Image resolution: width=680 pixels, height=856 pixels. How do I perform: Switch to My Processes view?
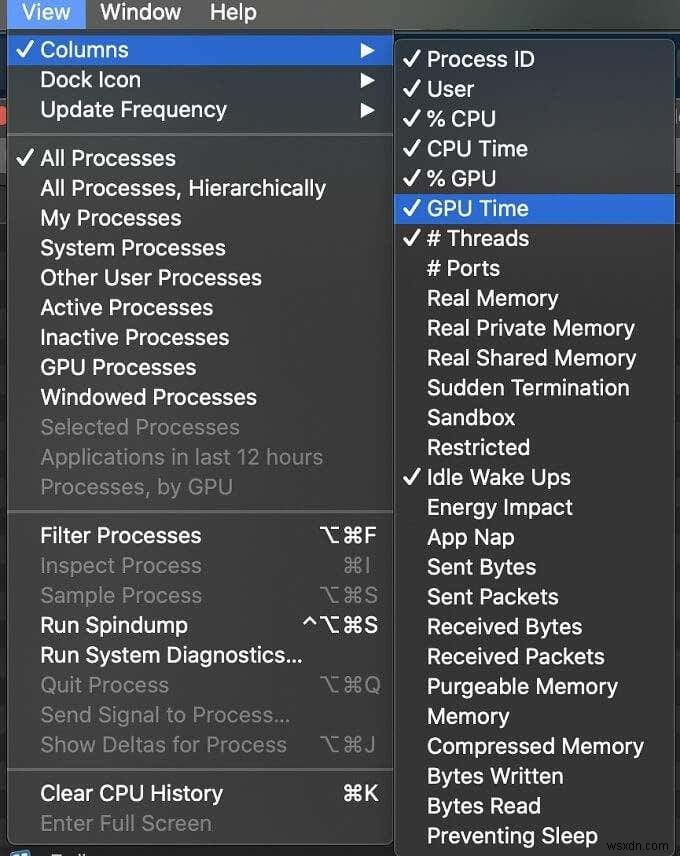coord(110,218)
